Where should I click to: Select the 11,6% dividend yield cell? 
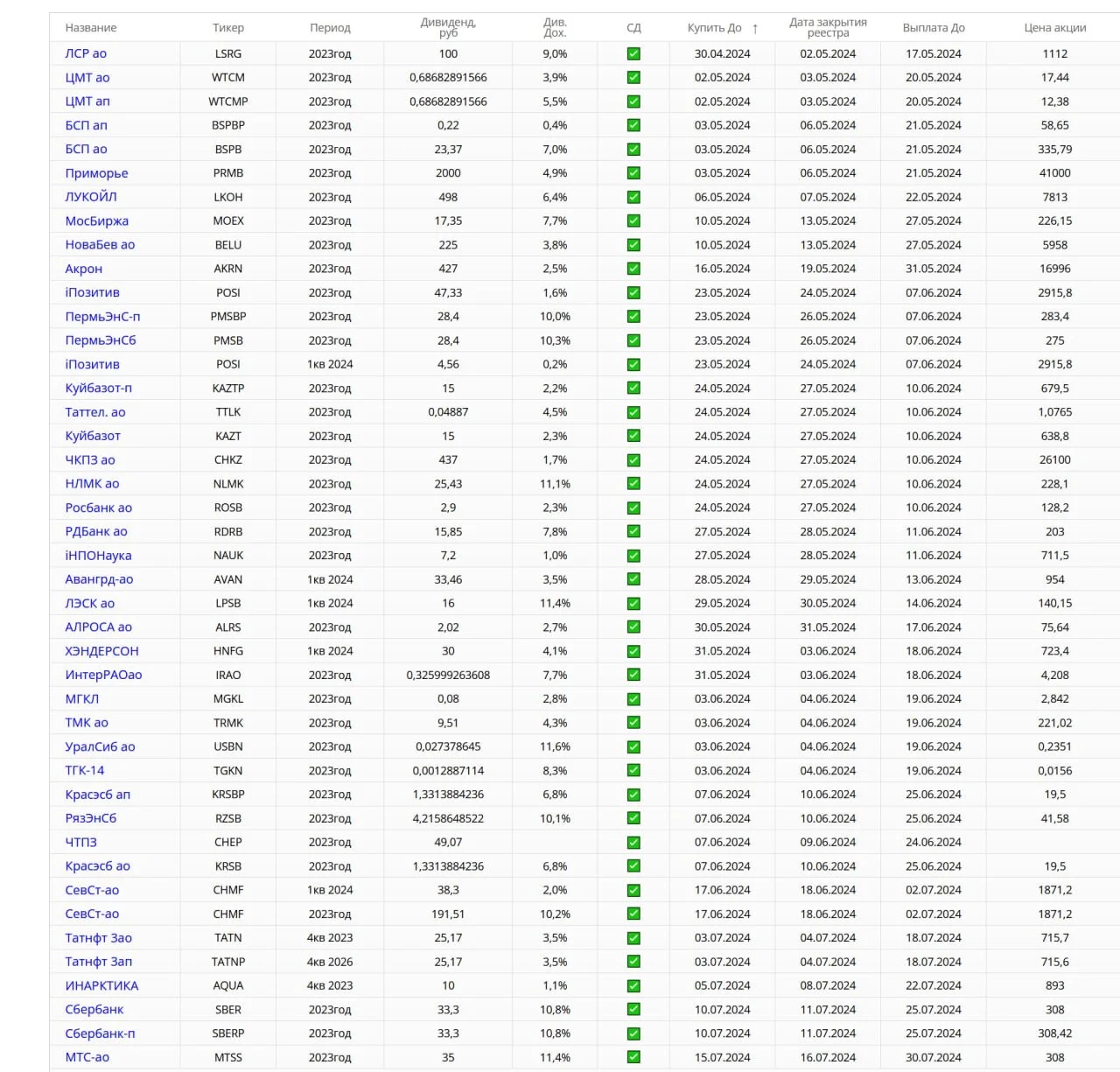(x=555, y=746)
